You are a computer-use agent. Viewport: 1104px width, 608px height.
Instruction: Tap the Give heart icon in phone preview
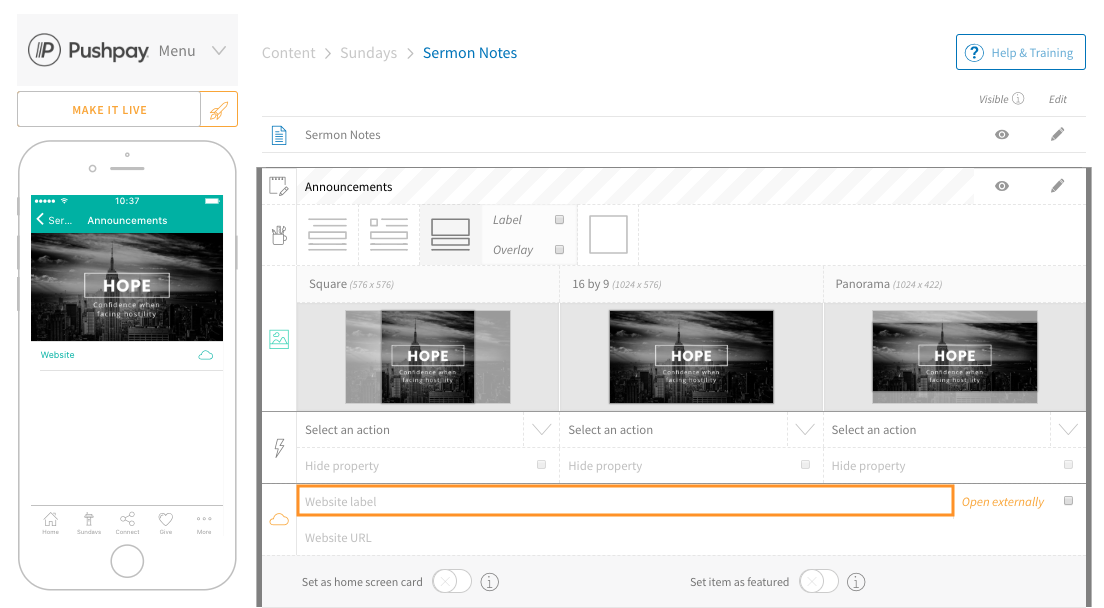[x=166, y=520]
